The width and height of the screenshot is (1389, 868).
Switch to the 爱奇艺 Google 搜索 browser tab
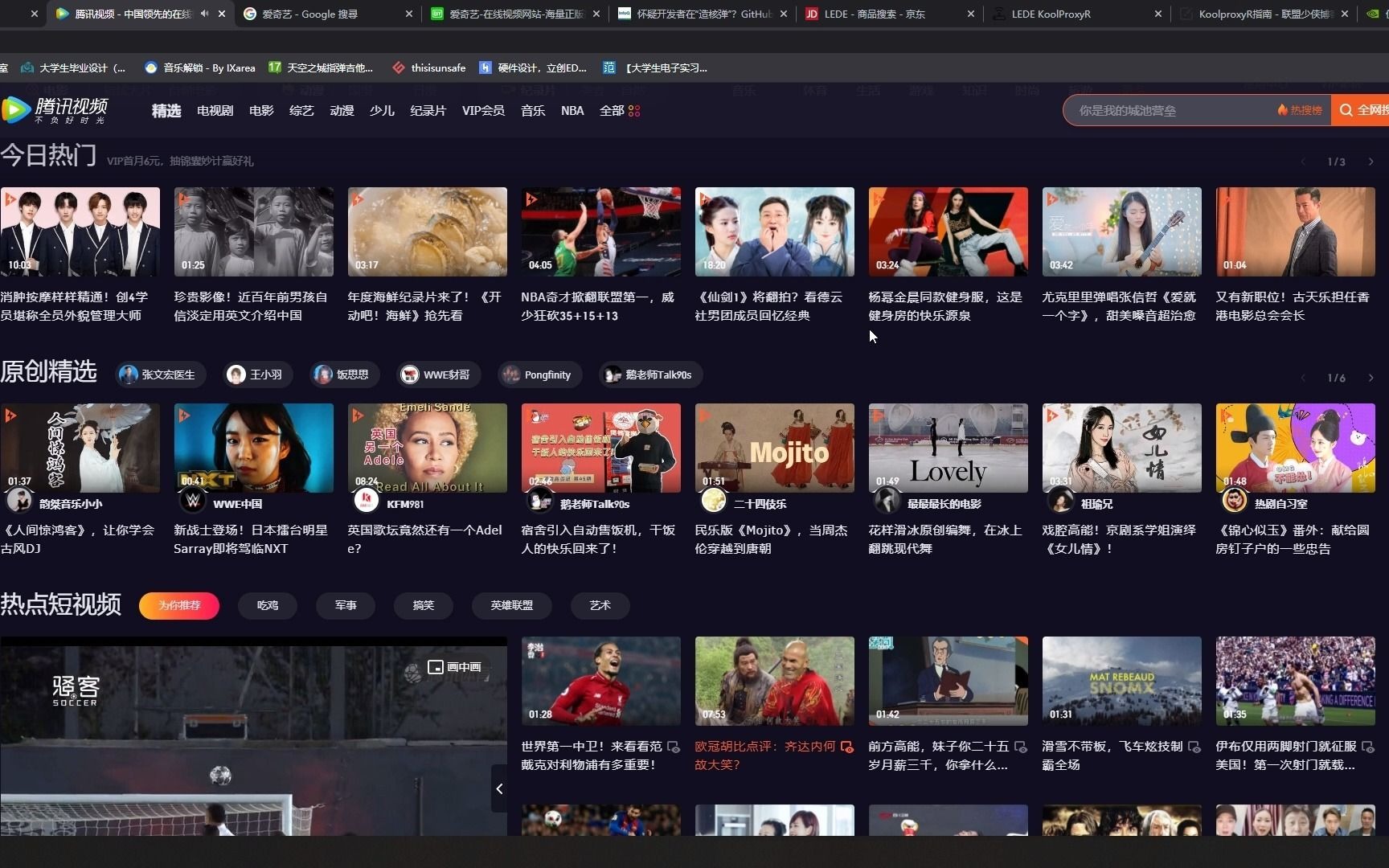click(328, 14)
